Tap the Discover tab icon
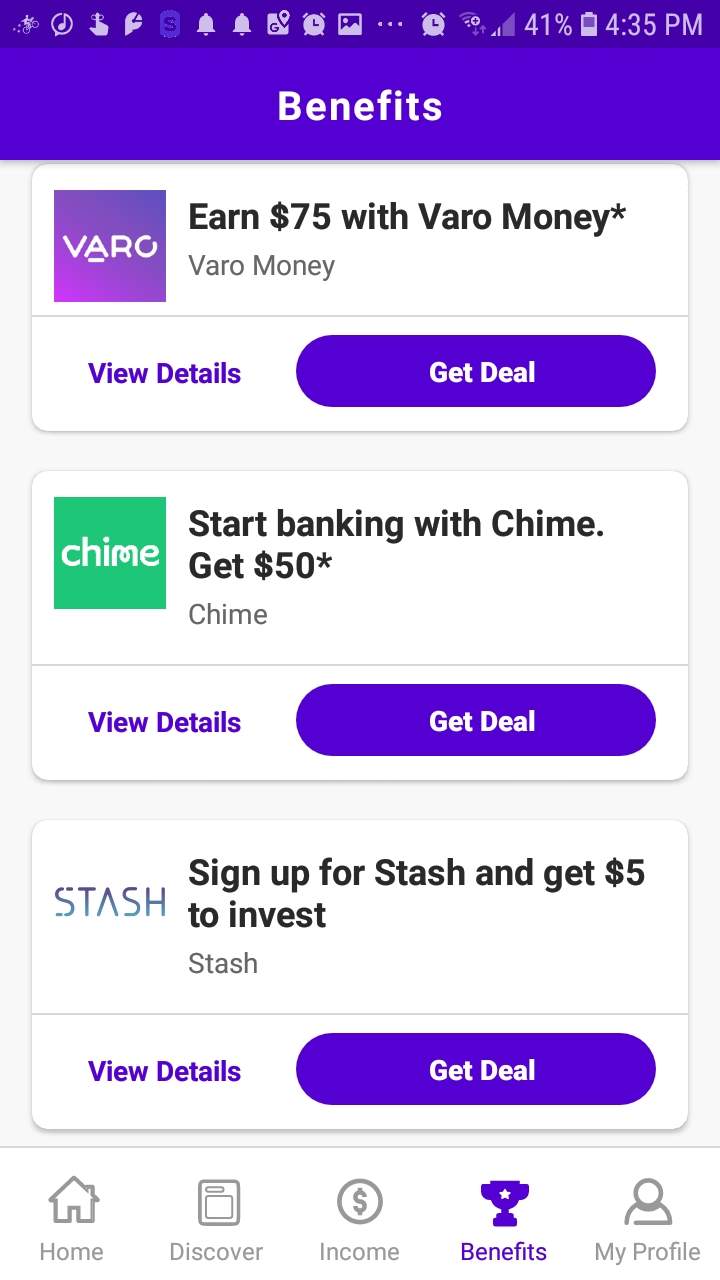 point(216,1202)
